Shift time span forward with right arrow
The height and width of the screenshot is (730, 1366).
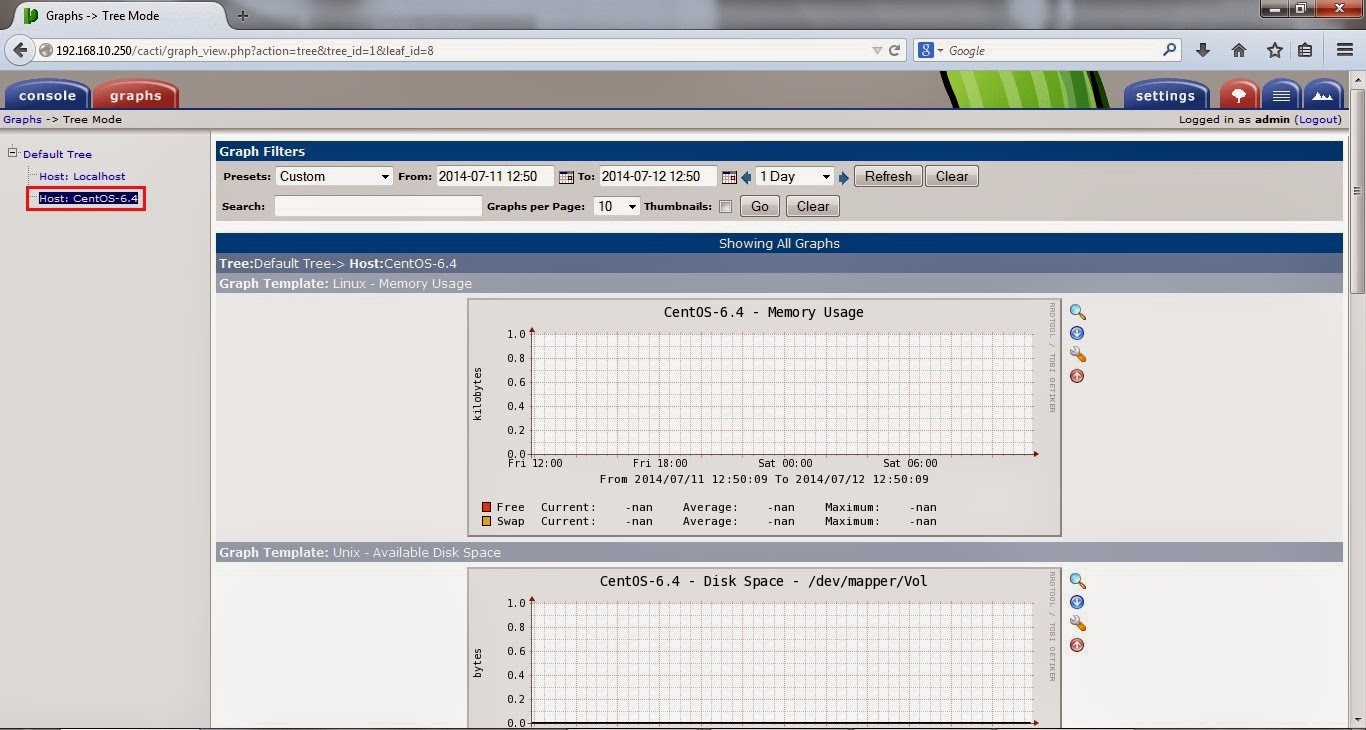point(844,177)
